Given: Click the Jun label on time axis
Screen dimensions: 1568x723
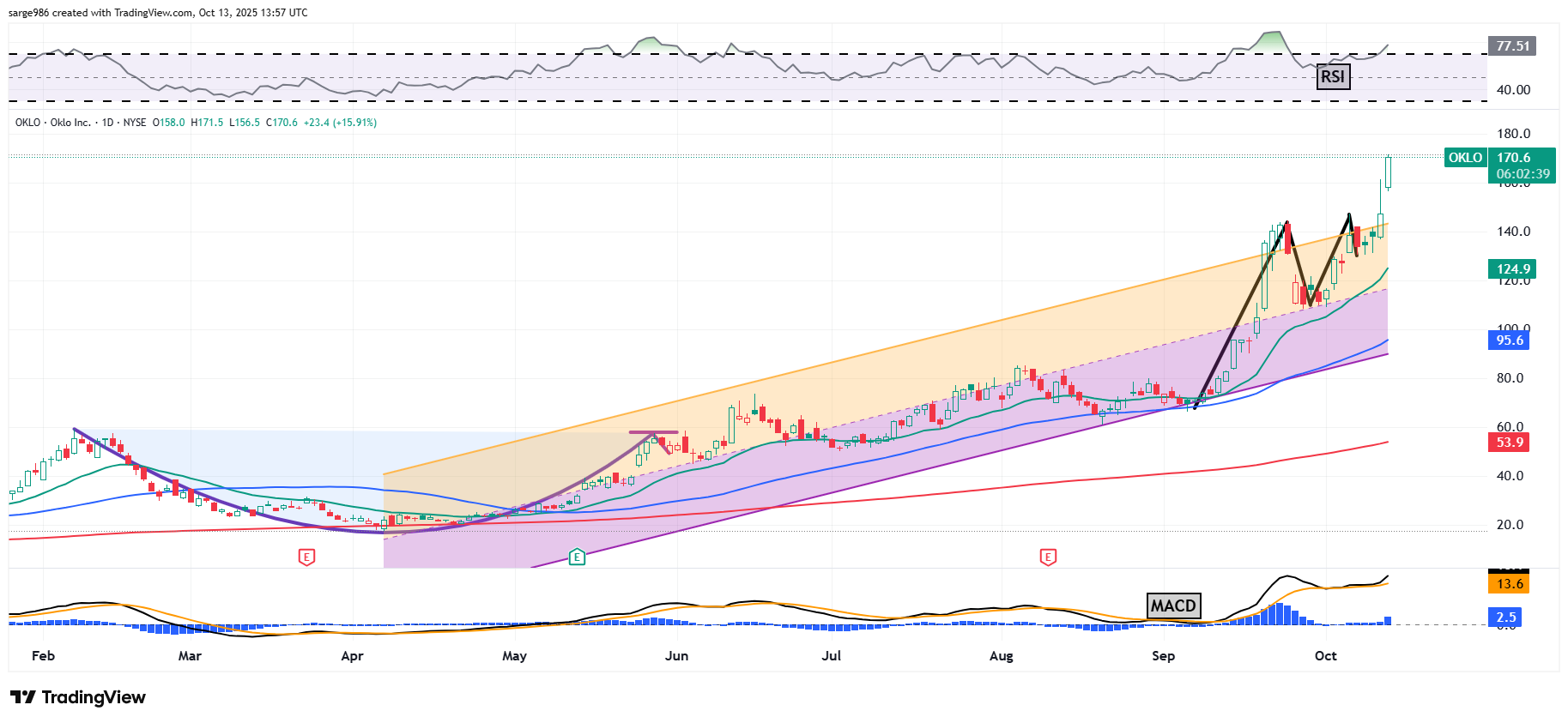Looking at the screenshot, I should coord(676,656).
